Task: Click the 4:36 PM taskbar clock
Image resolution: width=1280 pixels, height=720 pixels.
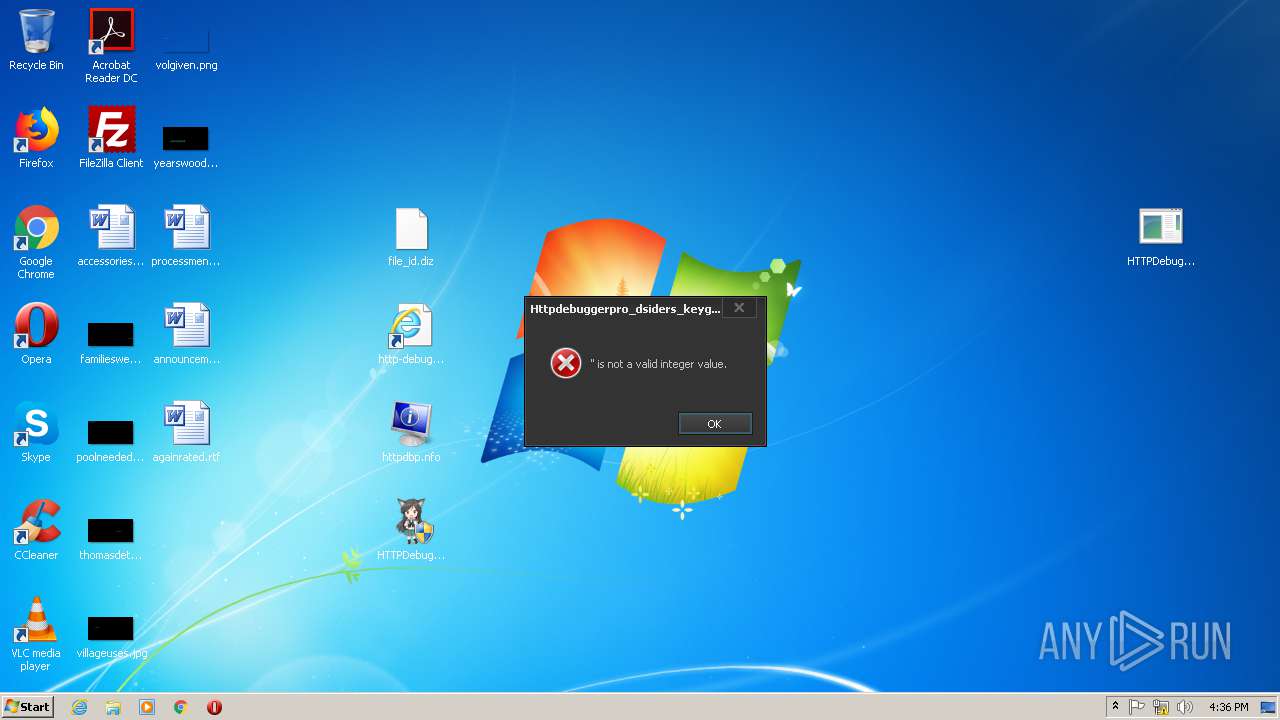Action: [1228, 707]
